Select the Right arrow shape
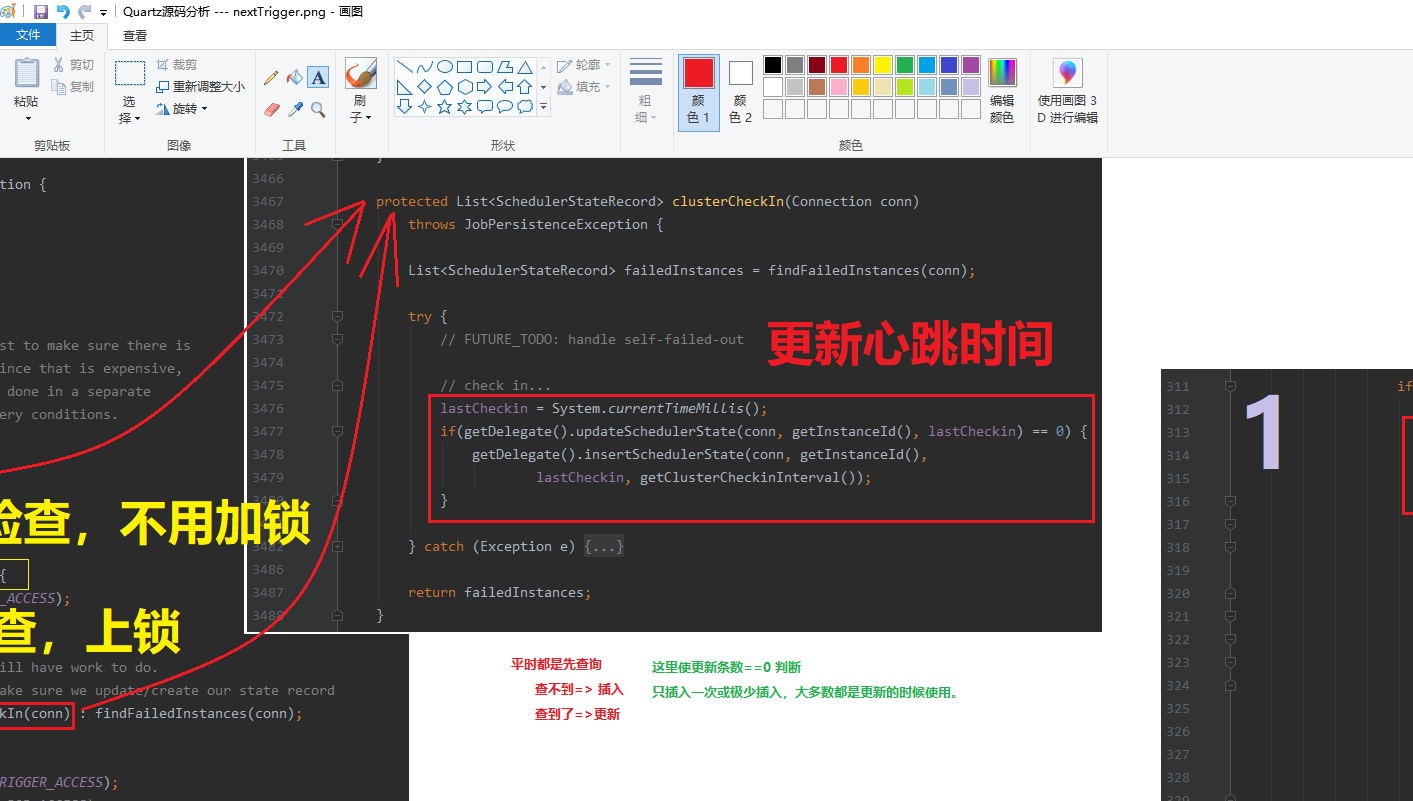1413x801 pixels. pos(485,87)
